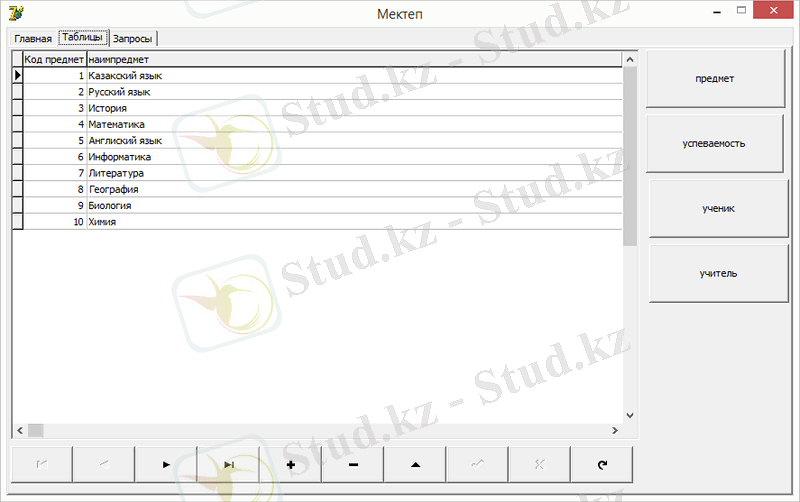Click row indicator for Казакский язык row

(17, 76)
